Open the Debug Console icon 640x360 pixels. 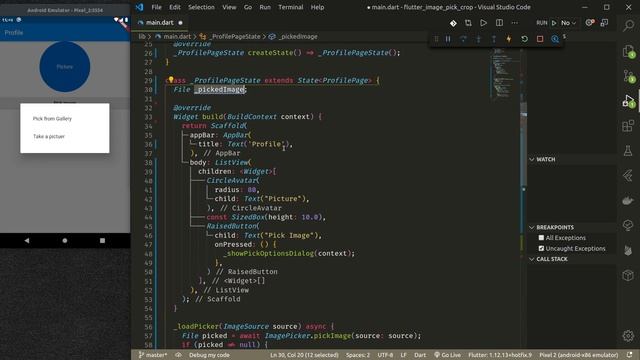[x=604, y=23]
